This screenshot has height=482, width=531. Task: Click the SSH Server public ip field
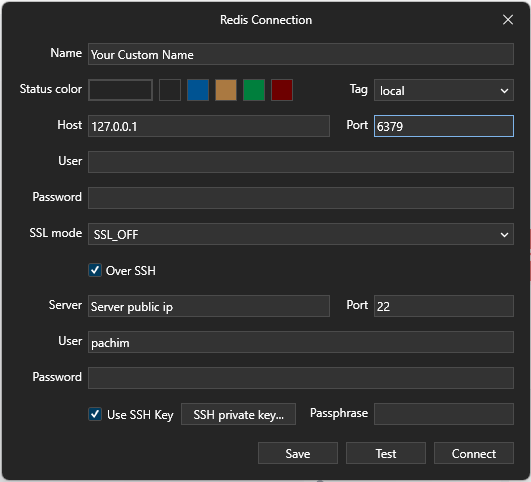(209, 306)
